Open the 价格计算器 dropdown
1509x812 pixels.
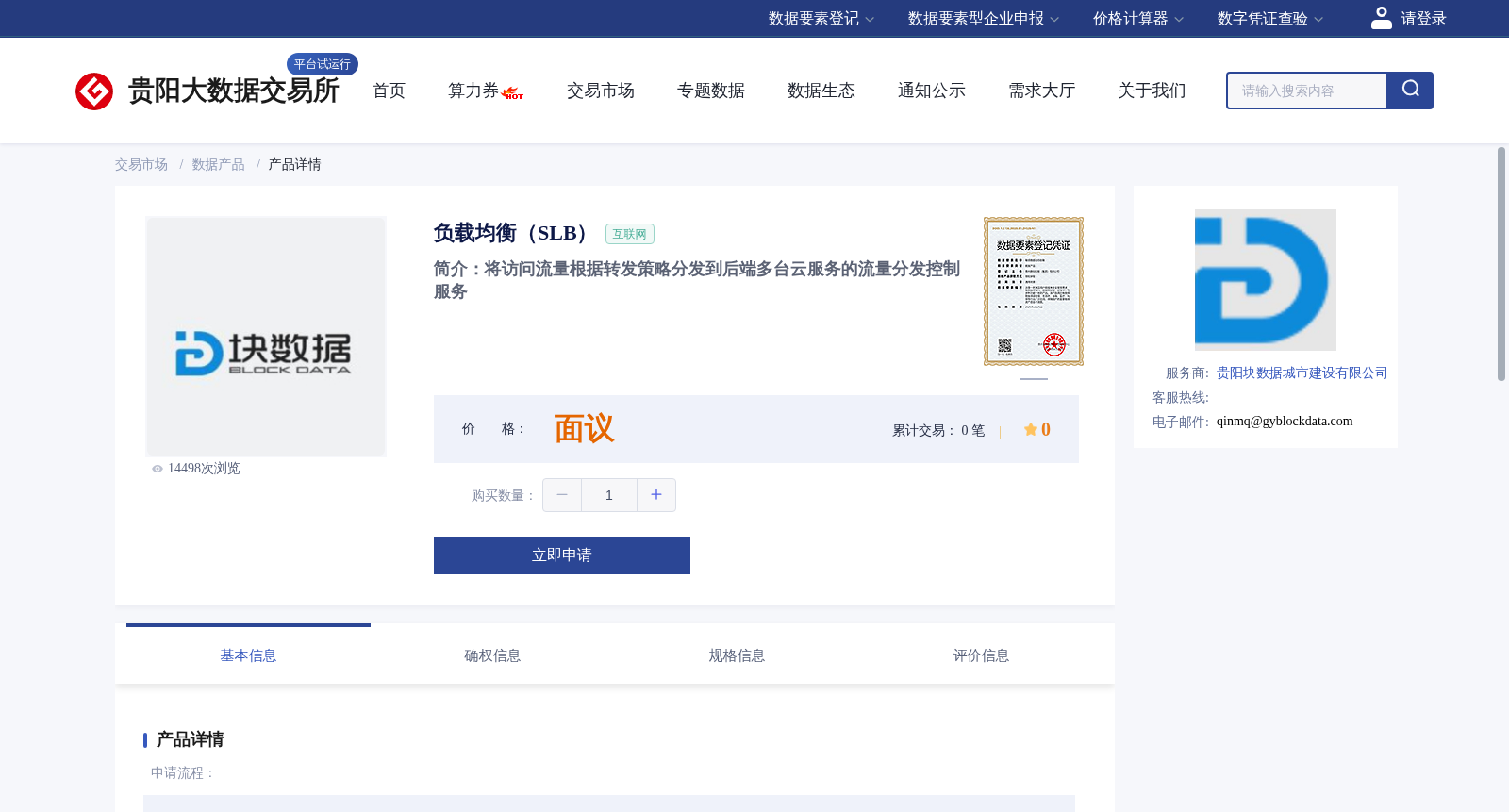point(1138,19)
